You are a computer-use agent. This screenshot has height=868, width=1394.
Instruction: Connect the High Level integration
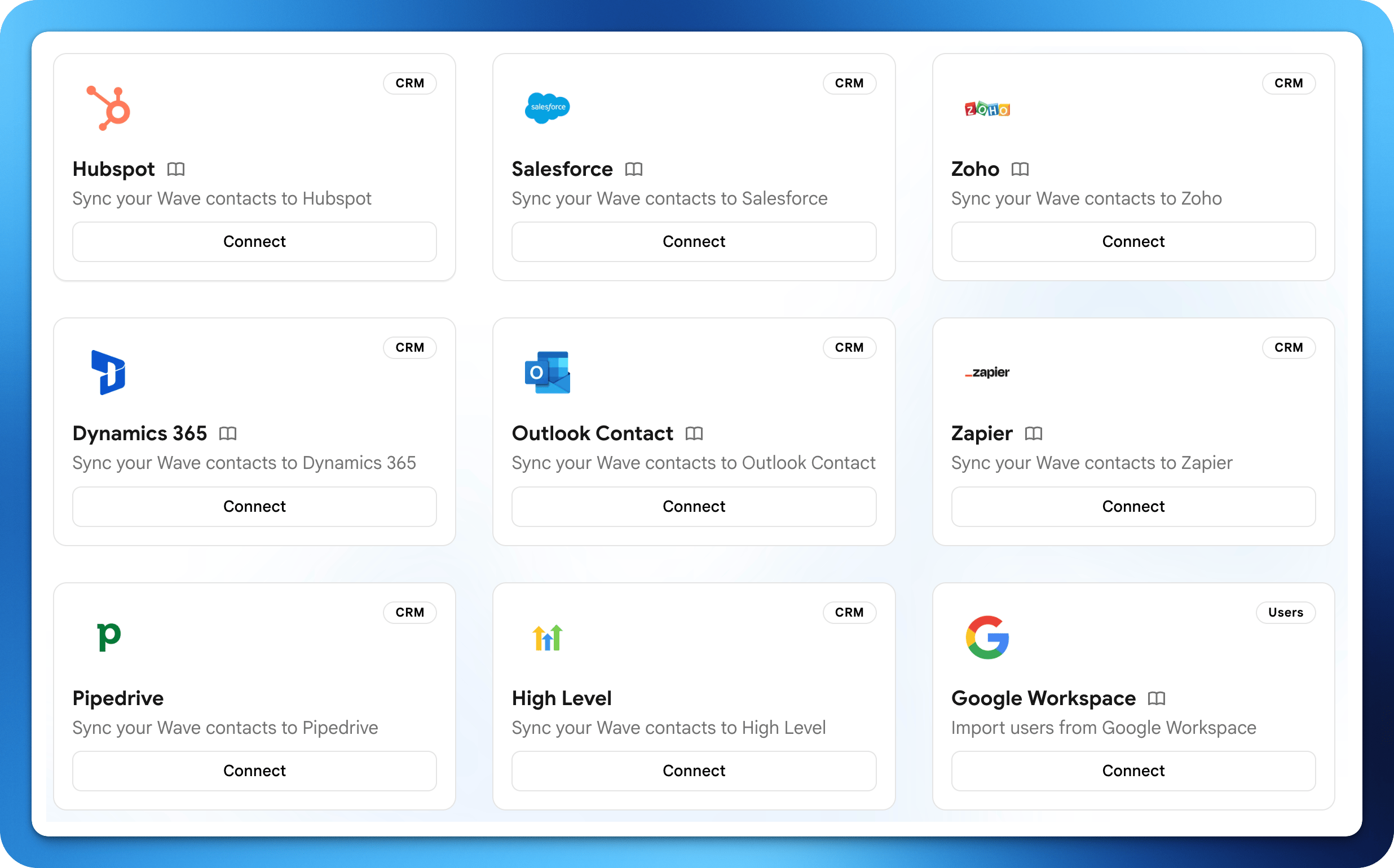pos(694,771)
